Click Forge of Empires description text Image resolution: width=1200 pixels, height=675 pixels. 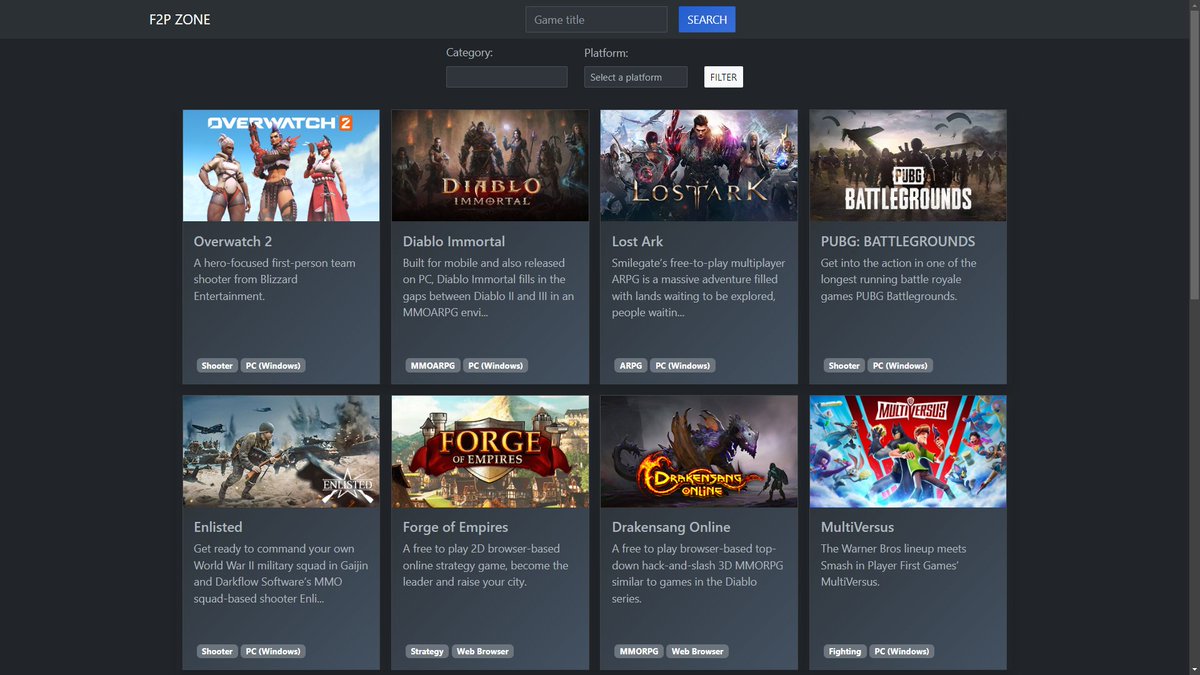click(x=486, y=565)
